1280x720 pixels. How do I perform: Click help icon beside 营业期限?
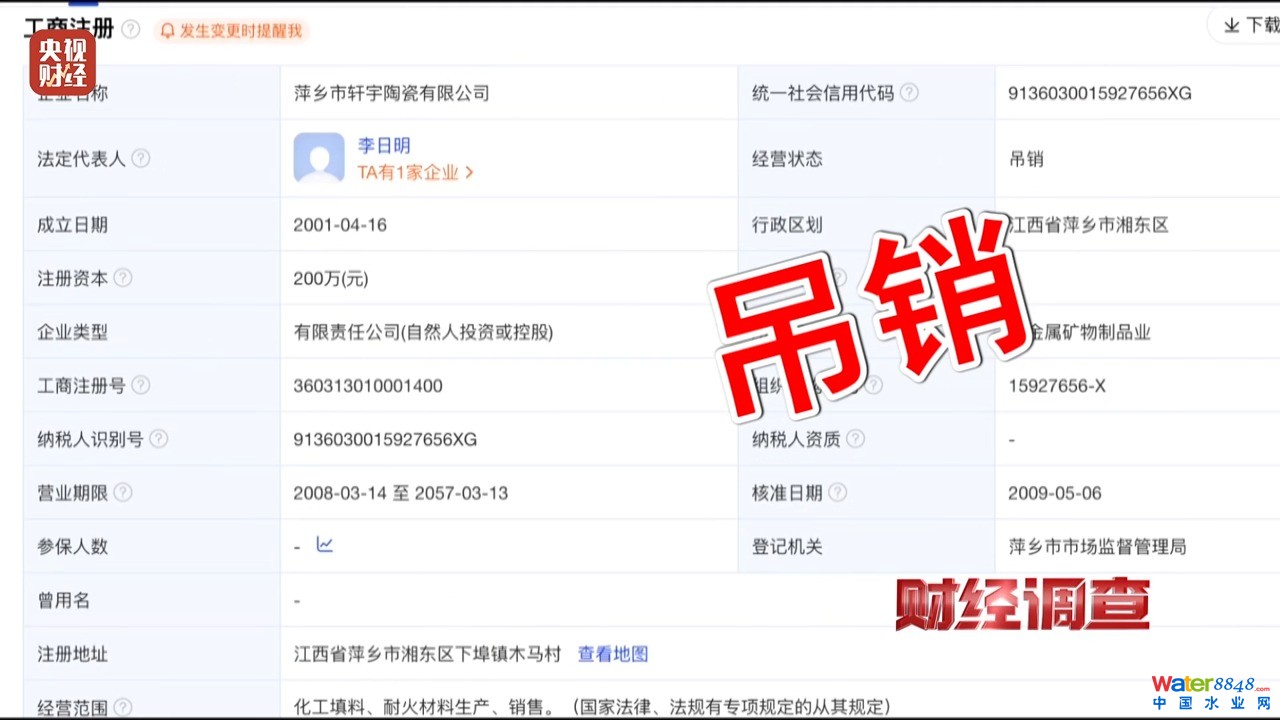pyautogui.click(x=123, y=492)
